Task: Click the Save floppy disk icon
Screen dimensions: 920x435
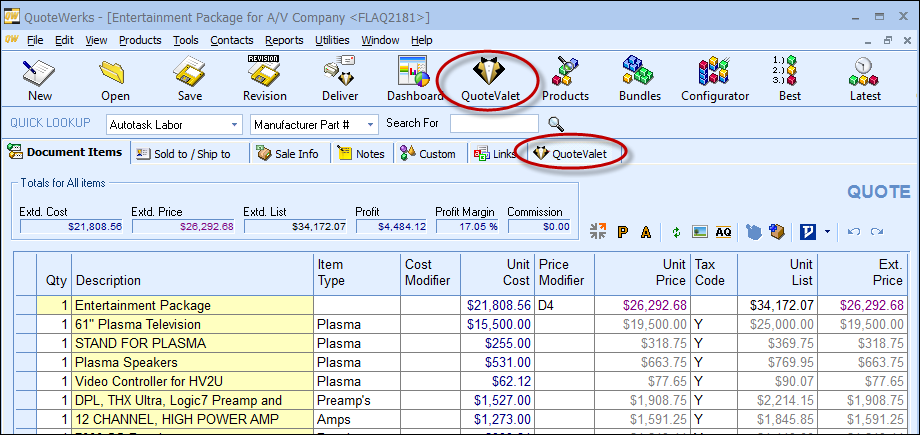Action: click(x=190, y=72)
